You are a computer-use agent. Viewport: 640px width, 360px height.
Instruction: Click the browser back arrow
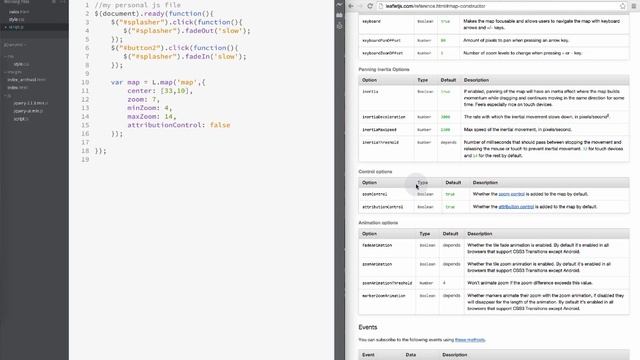tap(351, 6)
